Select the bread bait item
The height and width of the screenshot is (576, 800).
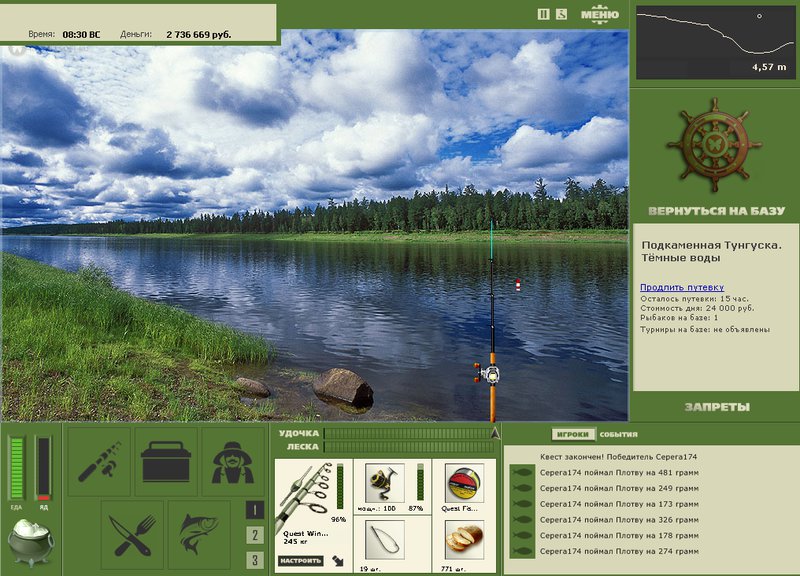[464, 540]
